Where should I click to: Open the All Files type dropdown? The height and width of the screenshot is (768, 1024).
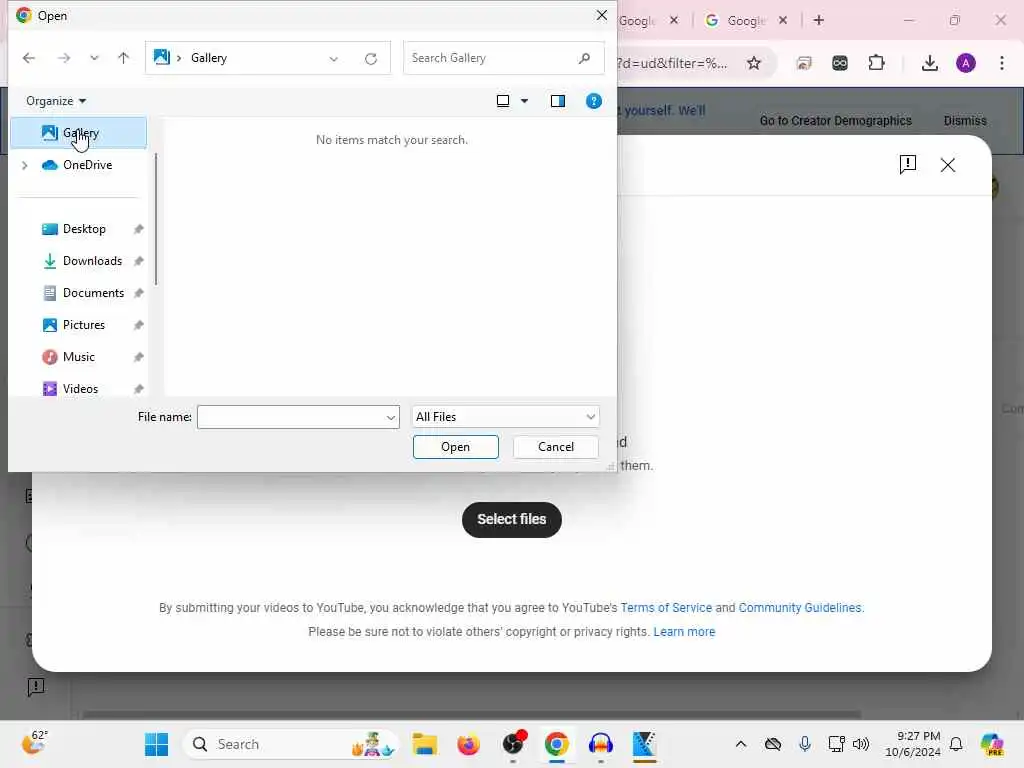tap(505, 417)
